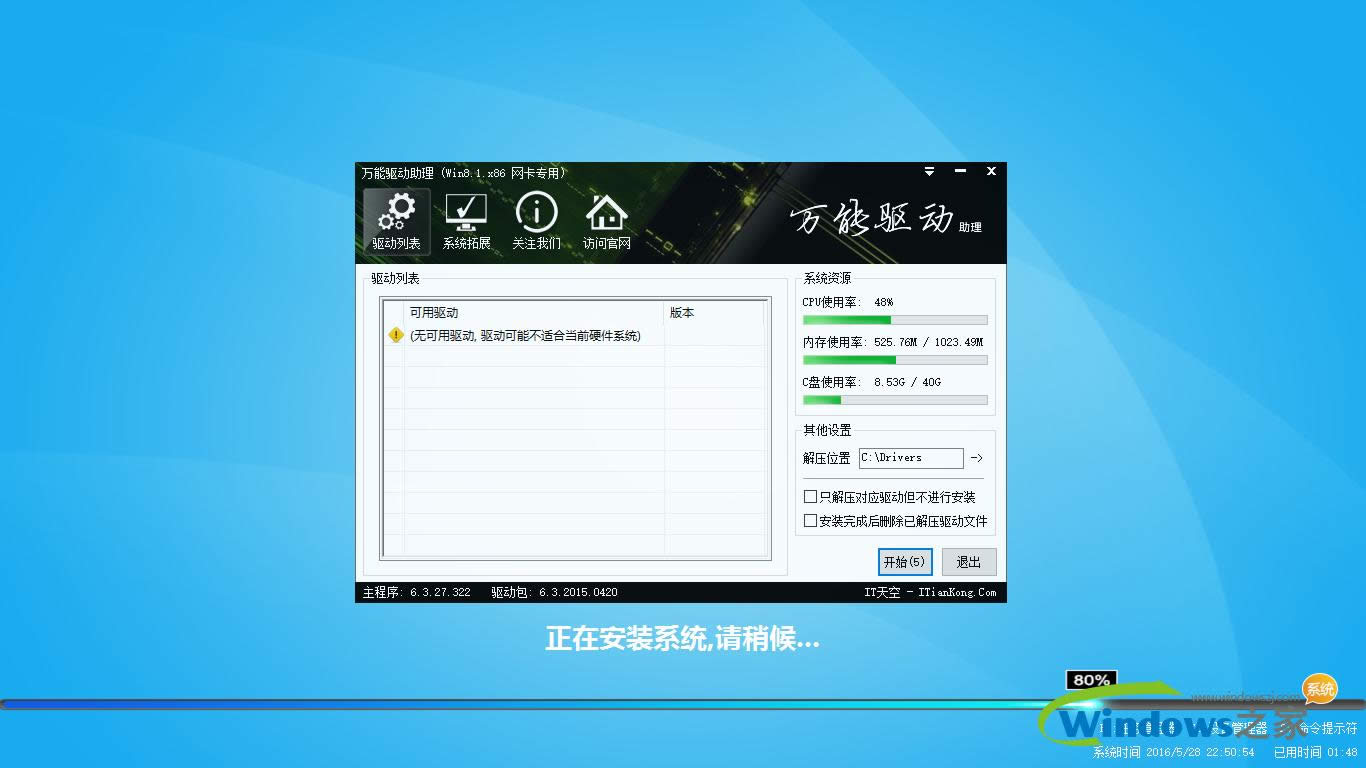Open 命令提示符 from the taskbar
The height and width of the screenshot is (768, 1366).
click(x=1328, y=727)
